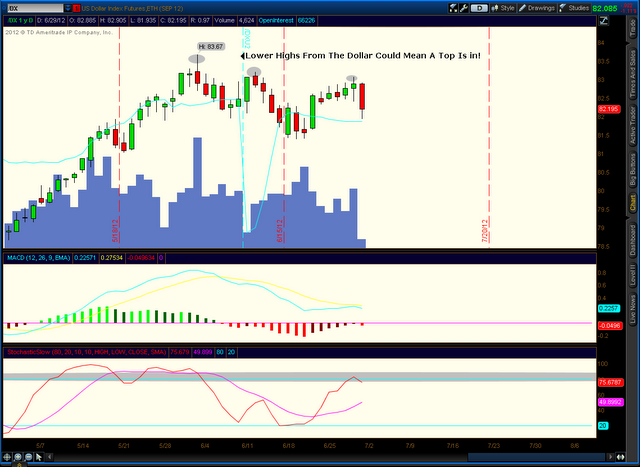Select the pointer cursor tool
This screenshot has height=467, width=640.
point(39,457)
